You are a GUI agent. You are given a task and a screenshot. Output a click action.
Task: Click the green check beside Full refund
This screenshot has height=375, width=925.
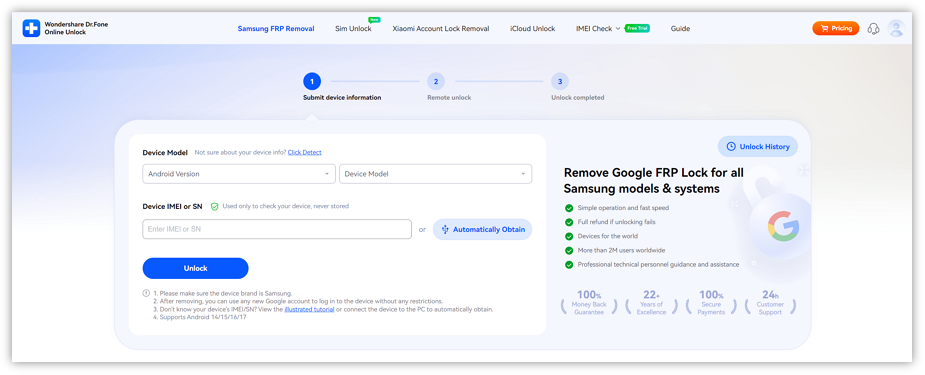(x=569, y=222)
